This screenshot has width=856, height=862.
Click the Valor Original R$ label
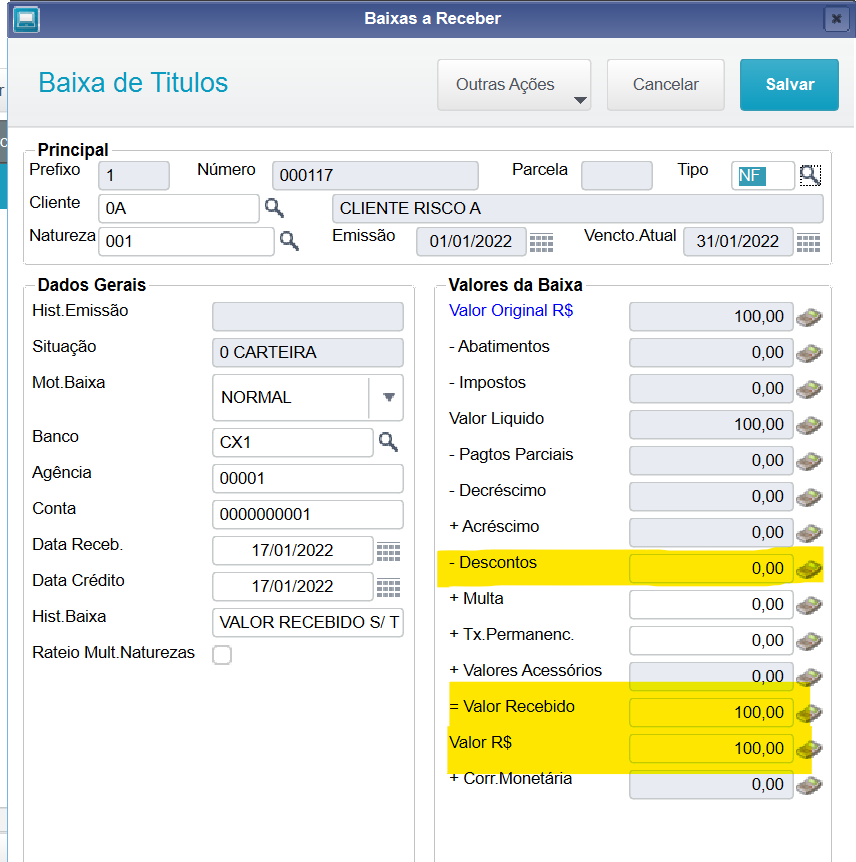pos(511,311)
